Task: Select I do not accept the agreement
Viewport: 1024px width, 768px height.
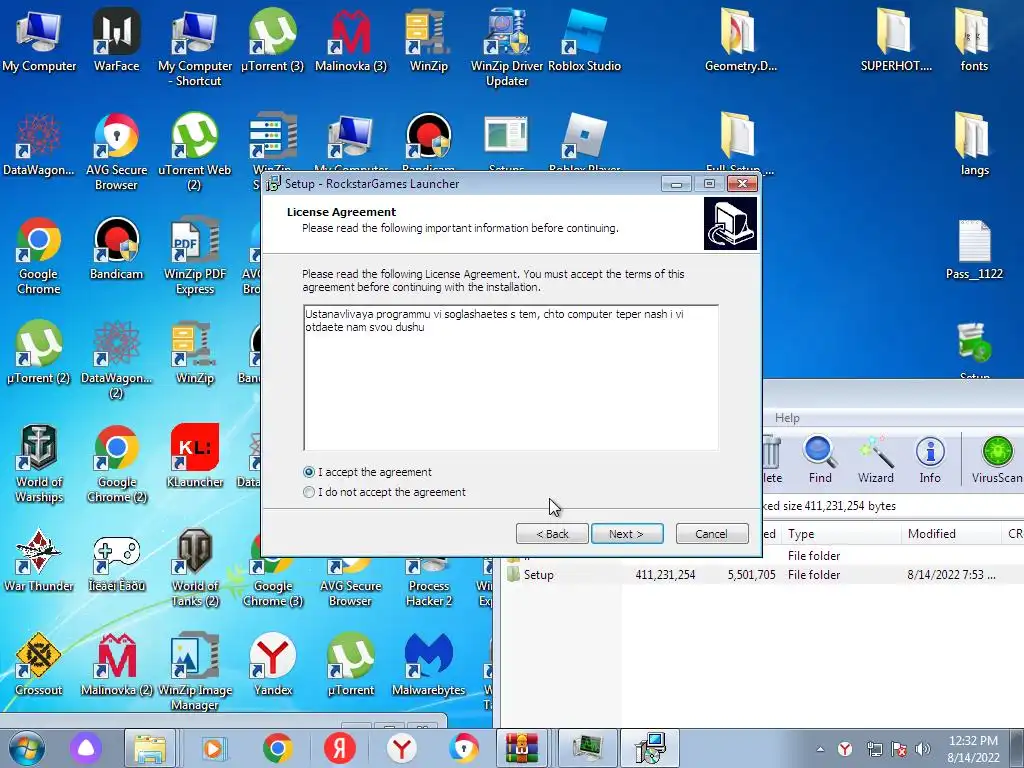Action: pos(309,492)
